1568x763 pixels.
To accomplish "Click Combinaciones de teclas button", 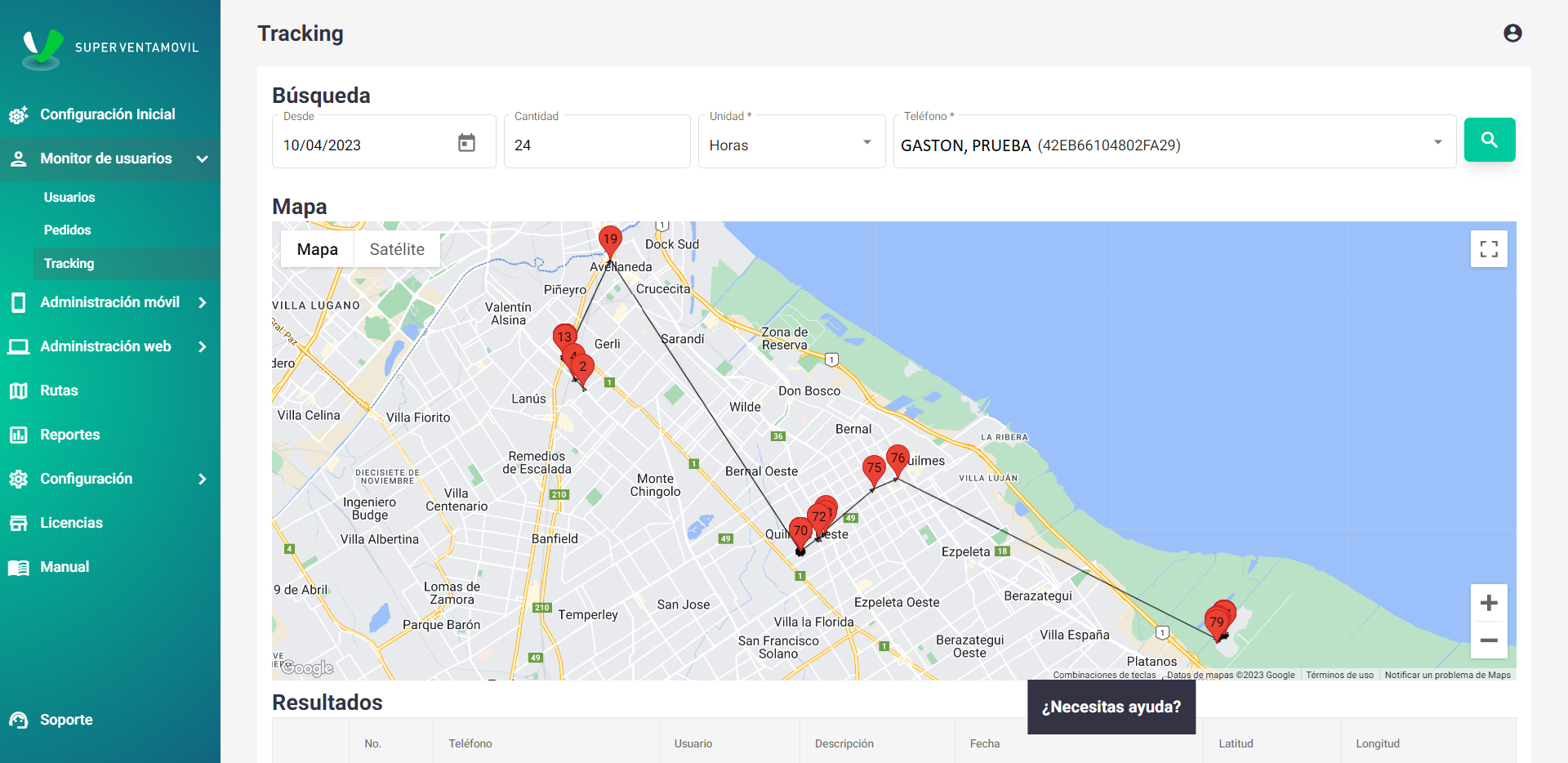I will click(x=1104, y=675).
